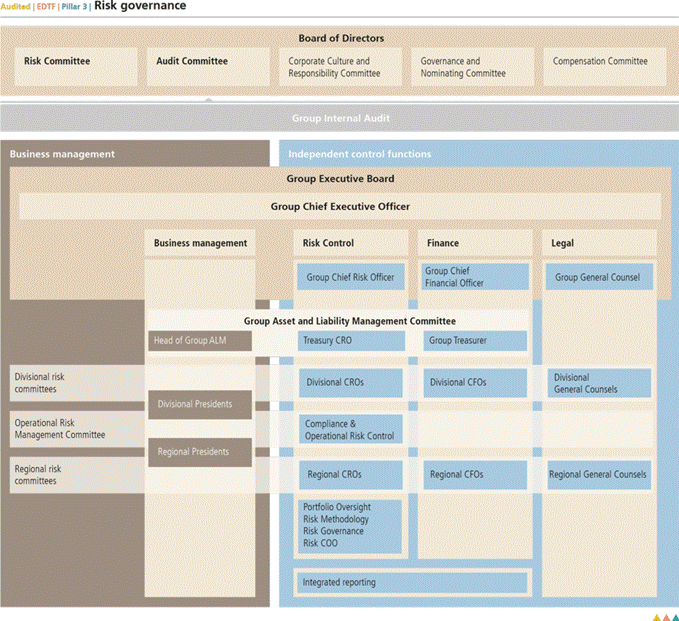Screen dimensions: 679x621
Task: Click the Compensation Committee box
Action: click(x=601, y=67)
